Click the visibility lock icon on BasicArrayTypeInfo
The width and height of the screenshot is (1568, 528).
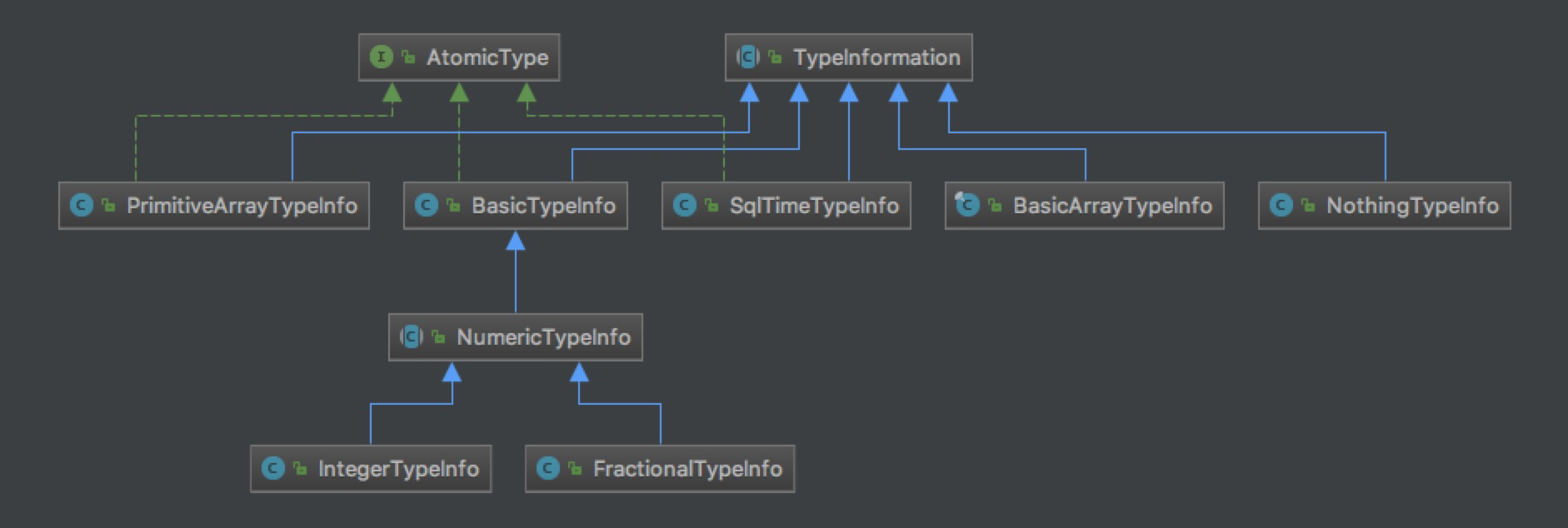pyautogui.click(x=995, y=205)
